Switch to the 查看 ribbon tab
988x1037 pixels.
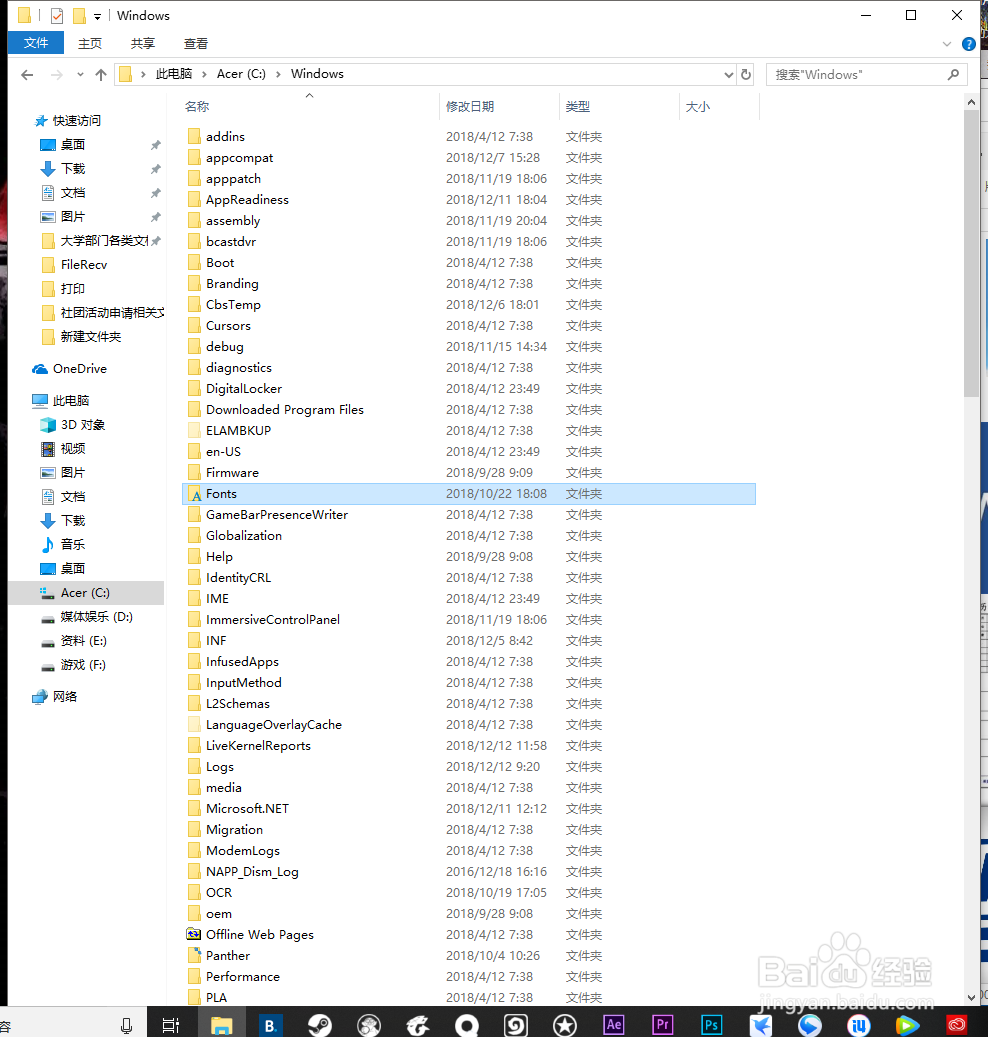point(196,44)
